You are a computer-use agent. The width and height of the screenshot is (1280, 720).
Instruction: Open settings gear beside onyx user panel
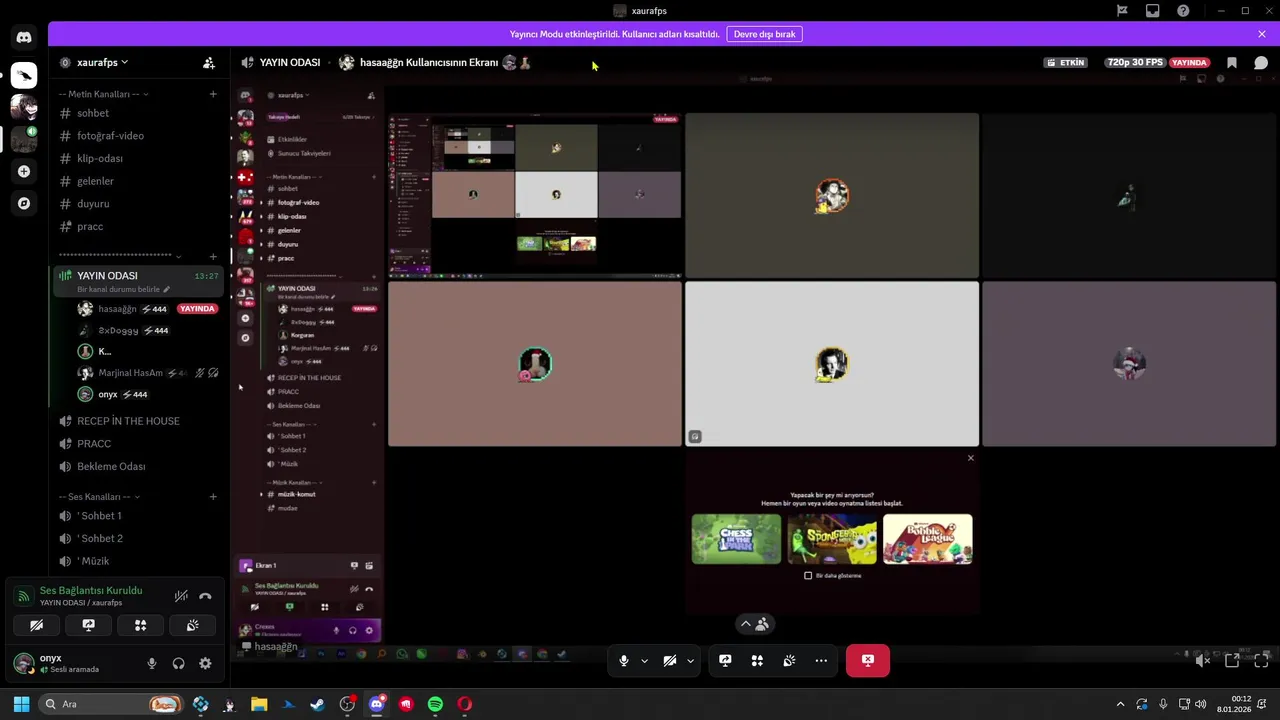205,663
